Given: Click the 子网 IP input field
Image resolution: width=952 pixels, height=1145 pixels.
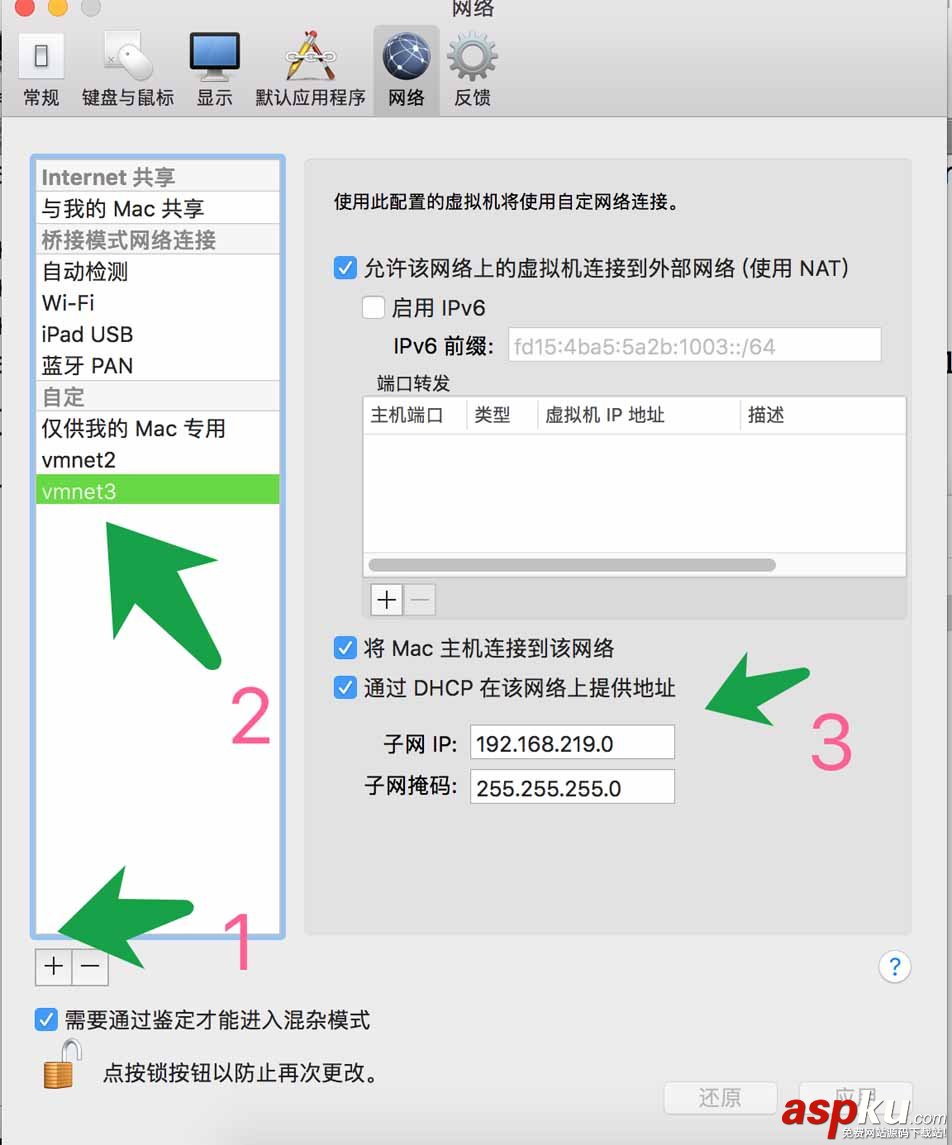Looking at the screenshot, I should coord(572,743).
